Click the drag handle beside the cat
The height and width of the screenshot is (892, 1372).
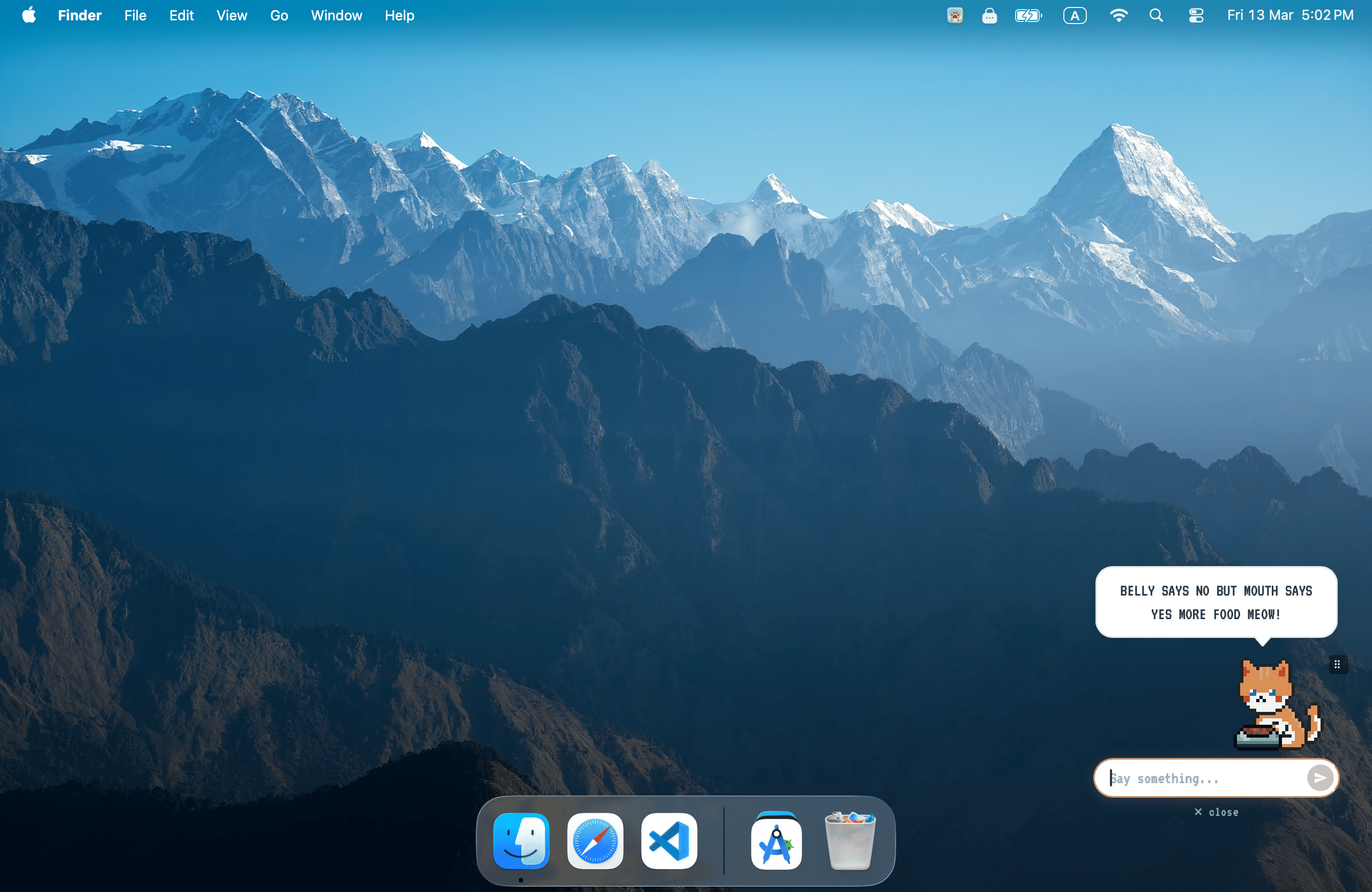[x=1337, y=664]
